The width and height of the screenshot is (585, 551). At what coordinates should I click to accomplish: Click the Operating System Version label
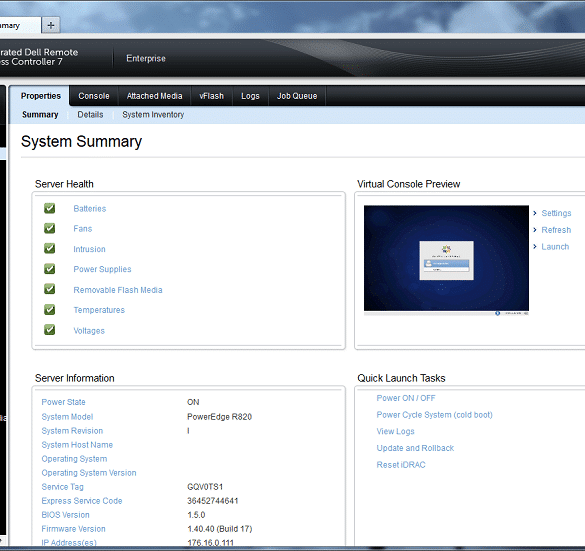coord(89,473)
